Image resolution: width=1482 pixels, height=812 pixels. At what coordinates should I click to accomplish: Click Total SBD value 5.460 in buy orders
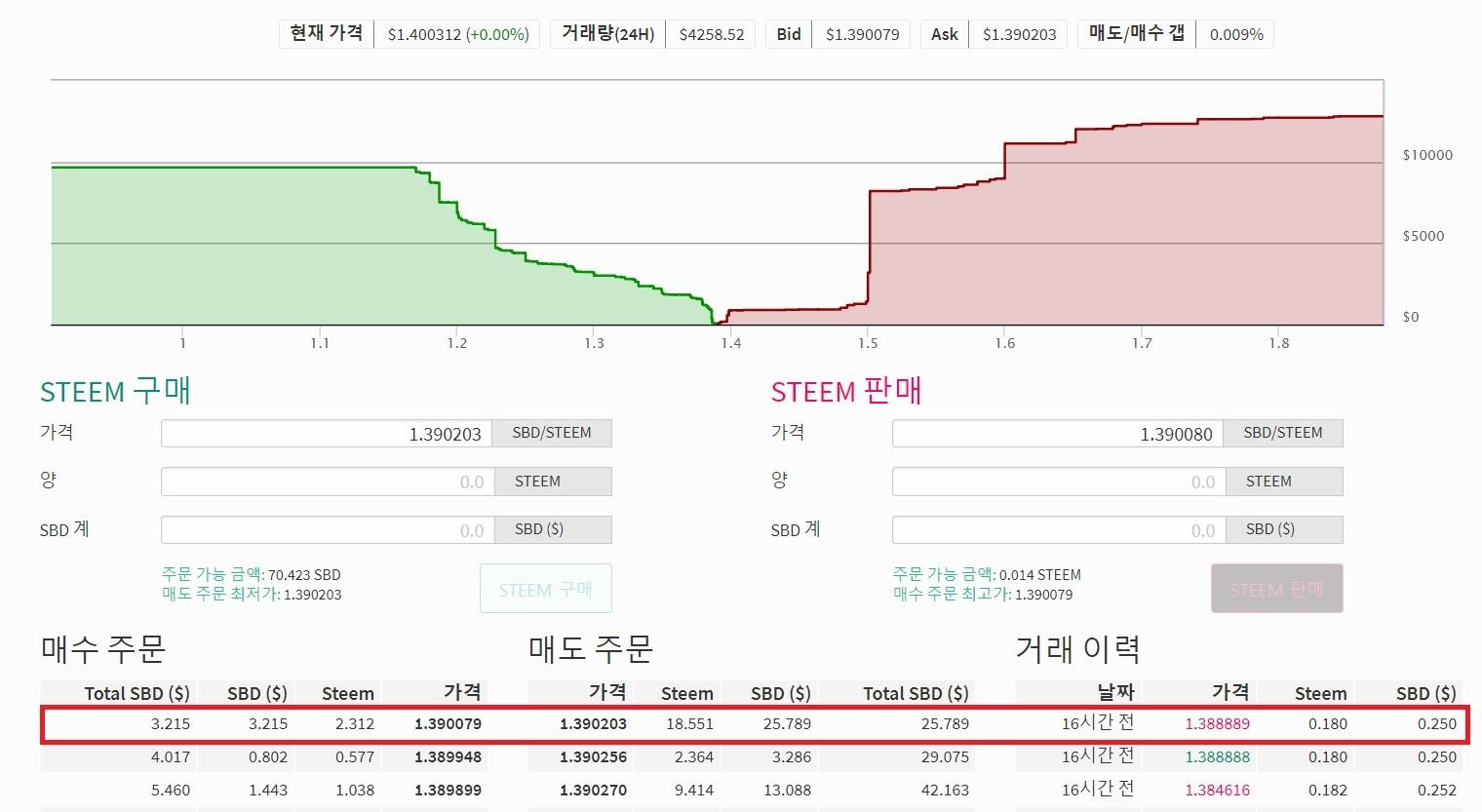171,791
